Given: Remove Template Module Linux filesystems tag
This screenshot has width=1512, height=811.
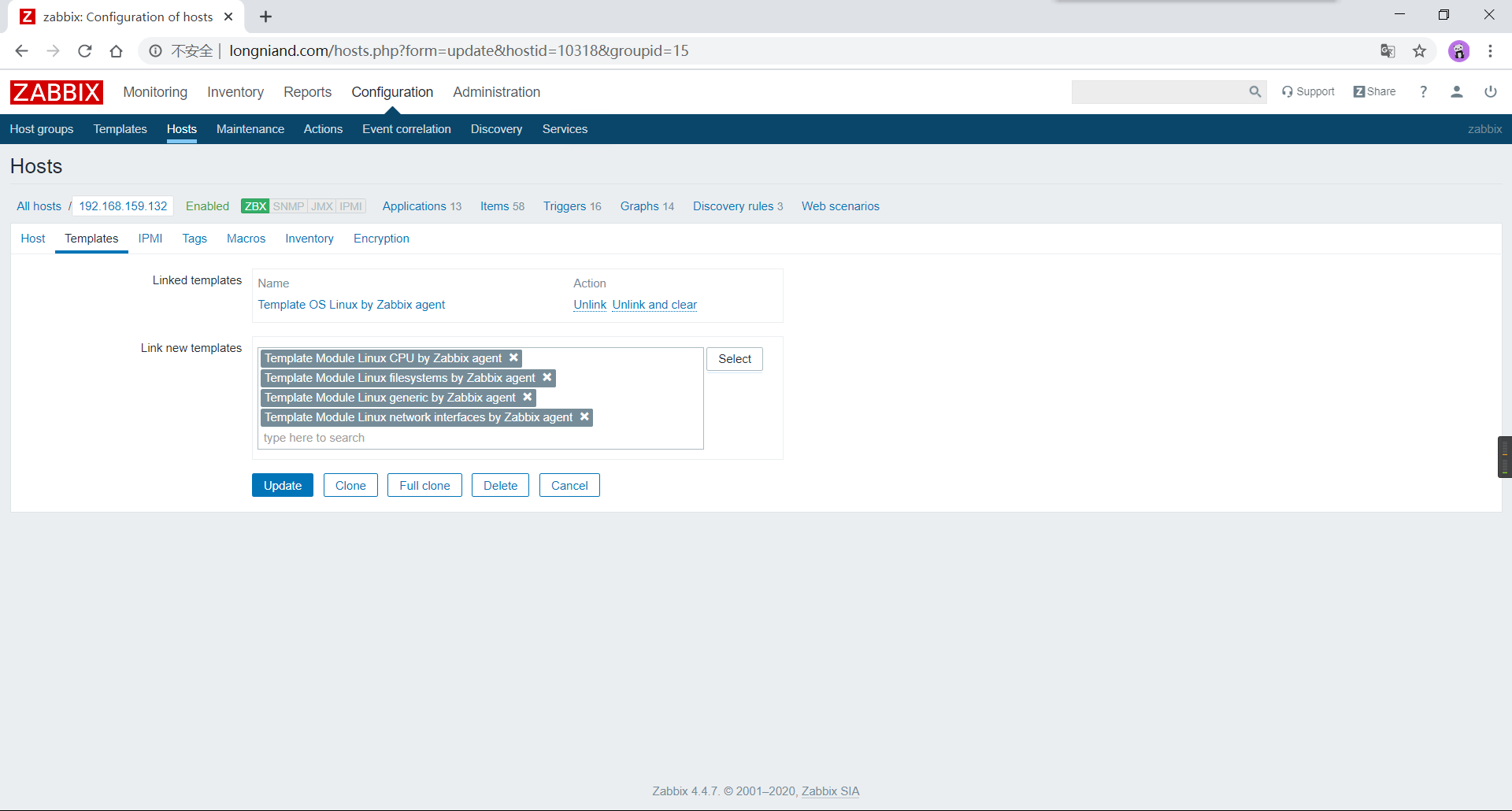Looking at the screenshot, I should pyautogui.click(x=547, y=377).
